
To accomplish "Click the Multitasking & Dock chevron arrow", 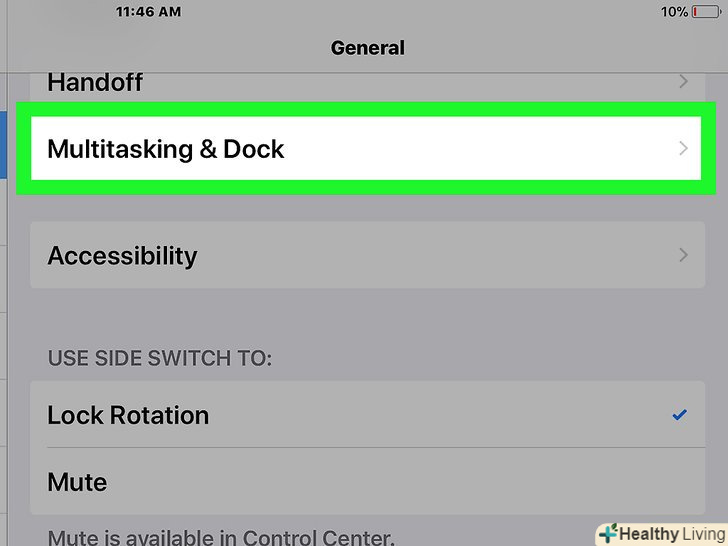I will pos(683,149).
